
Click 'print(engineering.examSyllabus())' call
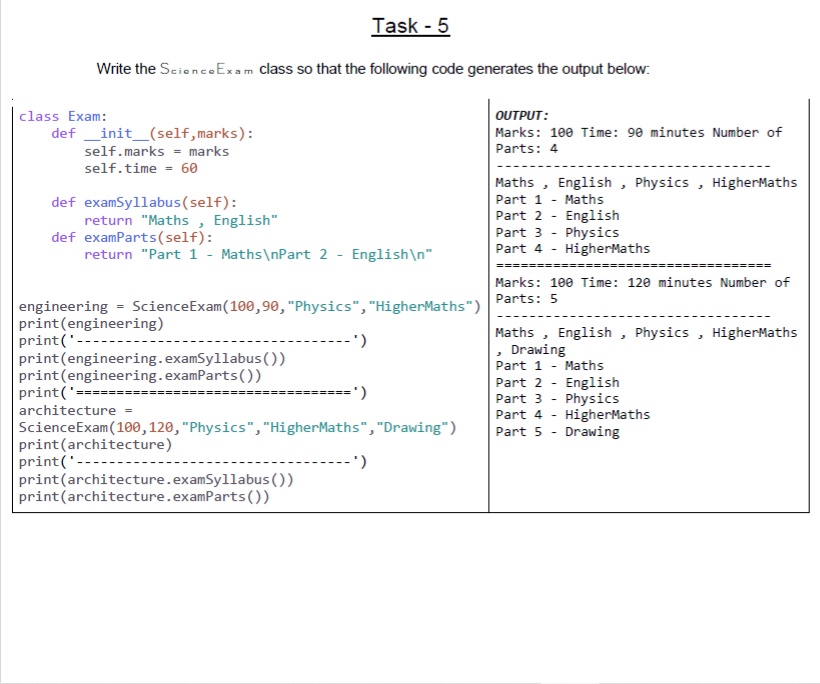click(146, 358)
